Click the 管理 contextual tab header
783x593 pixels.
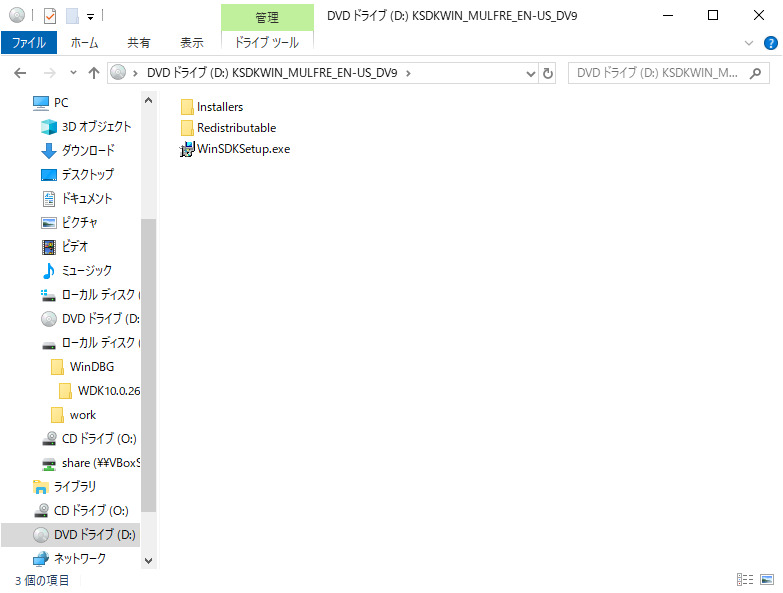point(267,17)
